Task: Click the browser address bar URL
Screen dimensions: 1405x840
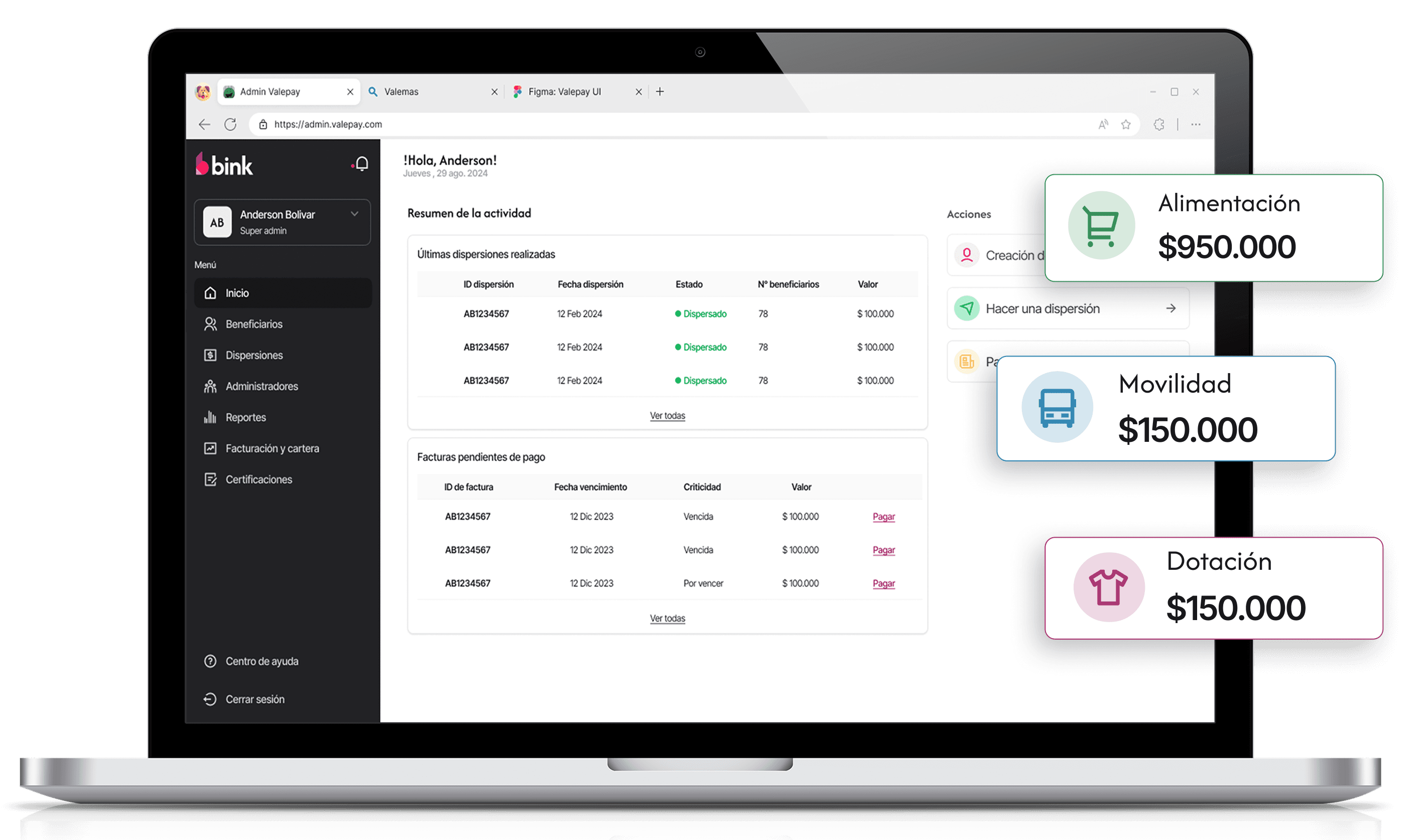Action: pos(328,125)
